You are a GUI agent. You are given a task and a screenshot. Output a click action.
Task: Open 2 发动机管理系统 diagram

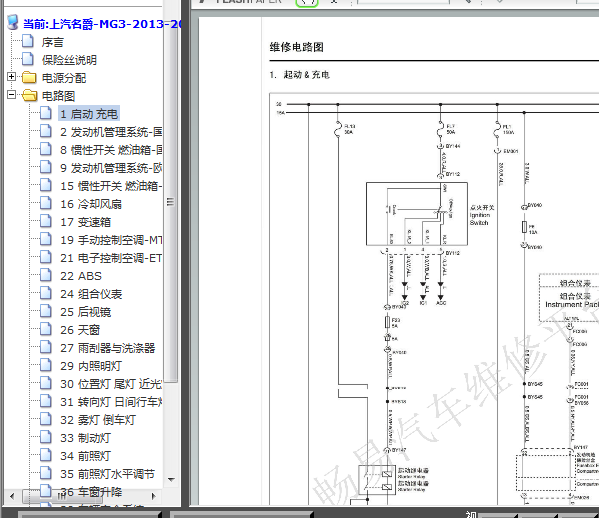click(111, 132)
